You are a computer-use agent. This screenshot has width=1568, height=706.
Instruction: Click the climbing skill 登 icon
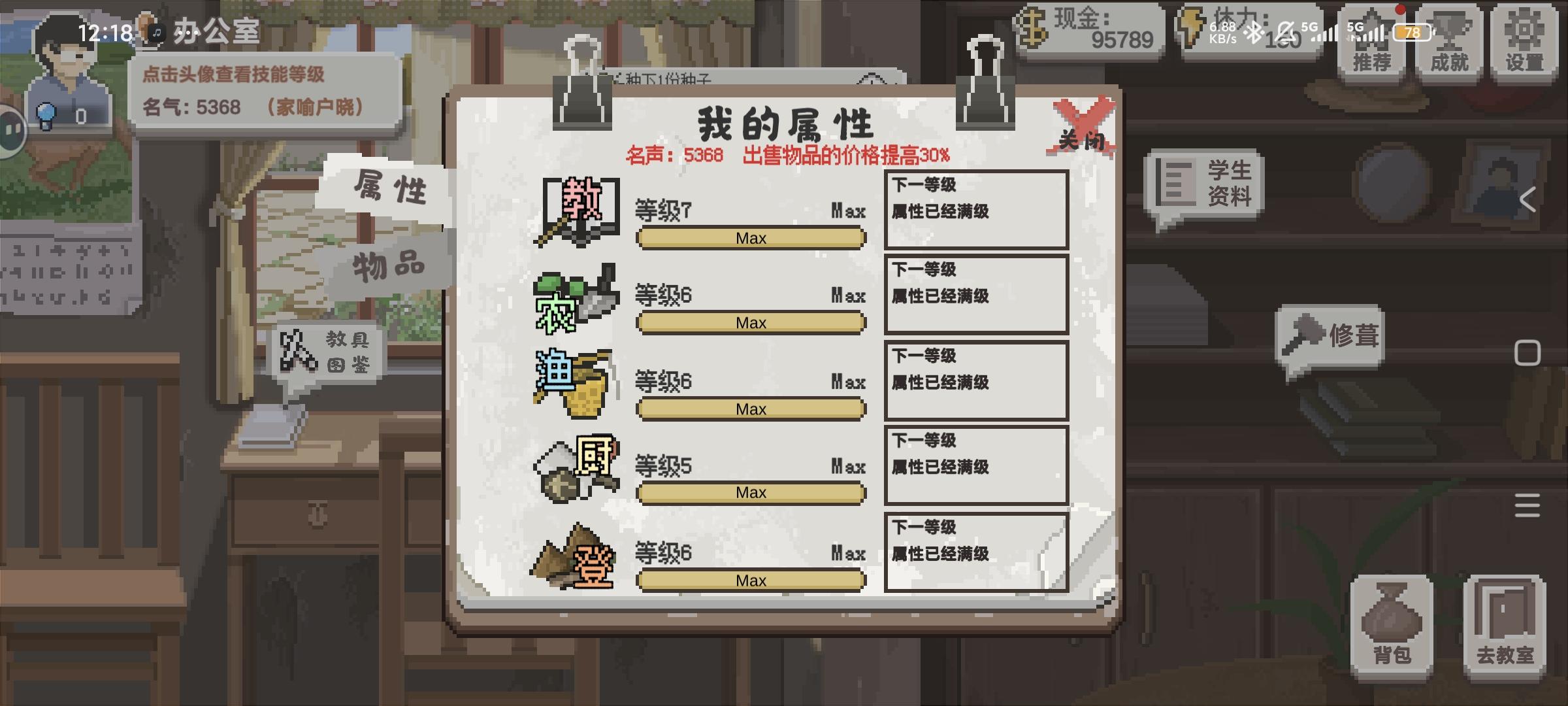pos(575,556)
